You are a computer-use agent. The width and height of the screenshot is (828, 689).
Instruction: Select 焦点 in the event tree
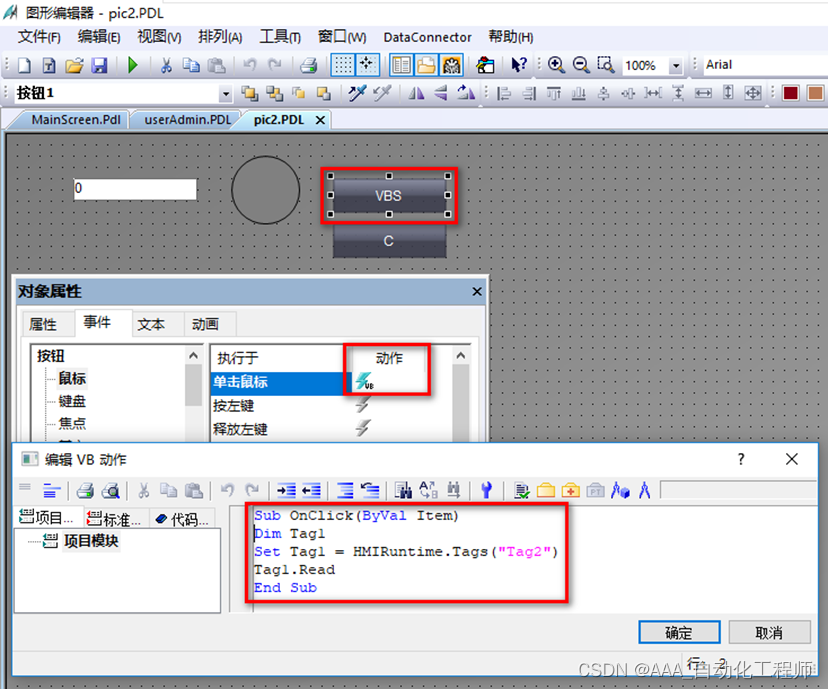click(x=72, y=423)
